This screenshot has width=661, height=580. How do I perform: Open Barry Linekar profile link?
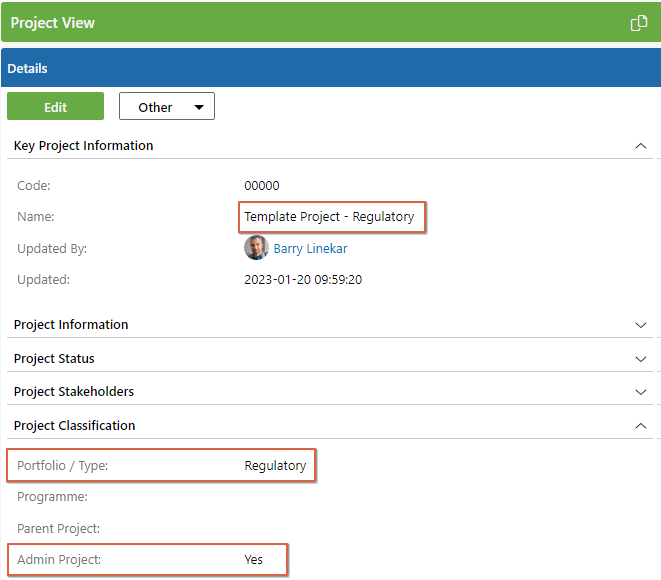pyautogui.click(x=310, y=249)
